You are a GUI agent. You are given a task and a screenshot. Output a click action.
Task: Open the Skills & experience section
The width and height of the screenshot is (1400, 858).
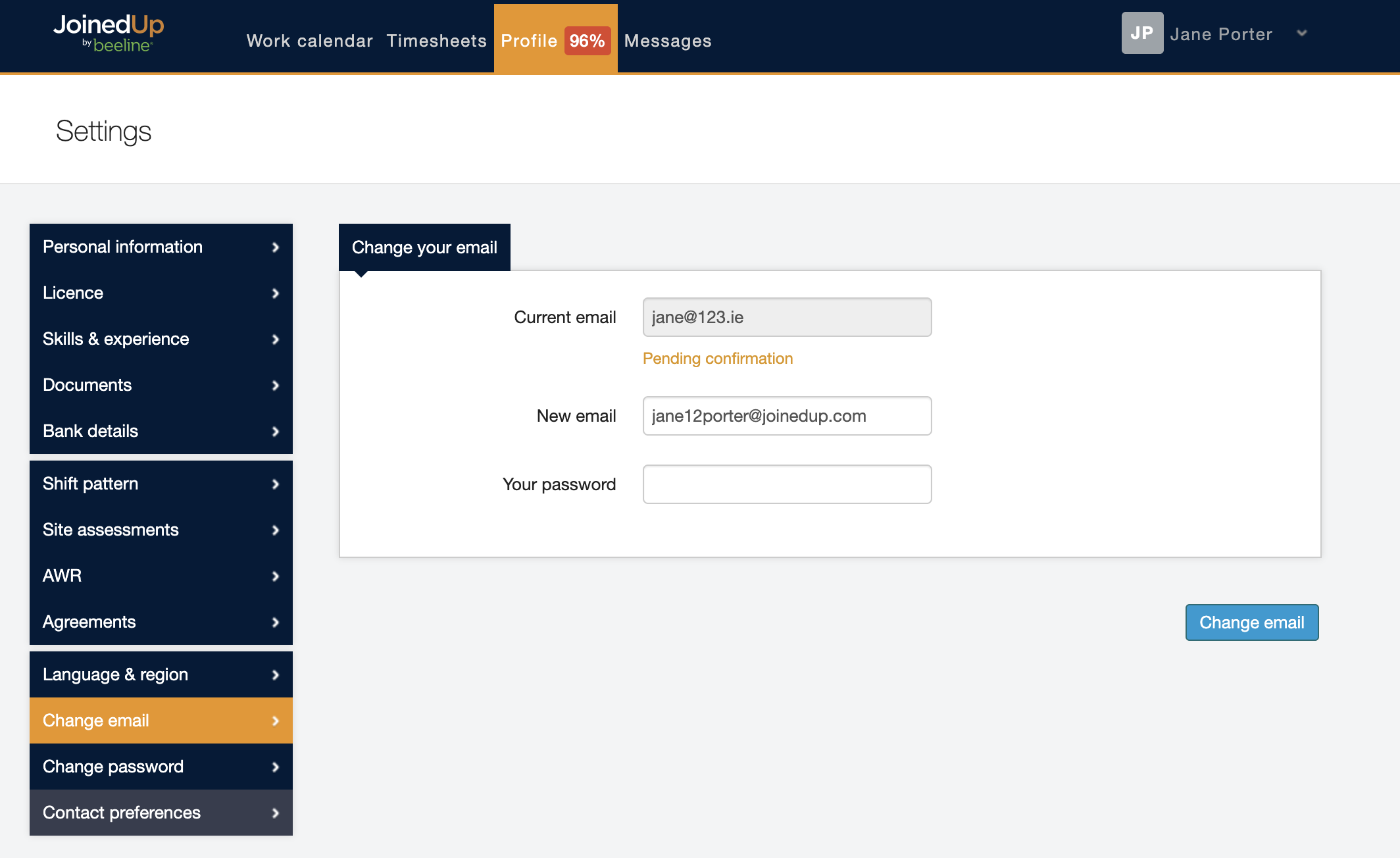[x=116, y=339]
